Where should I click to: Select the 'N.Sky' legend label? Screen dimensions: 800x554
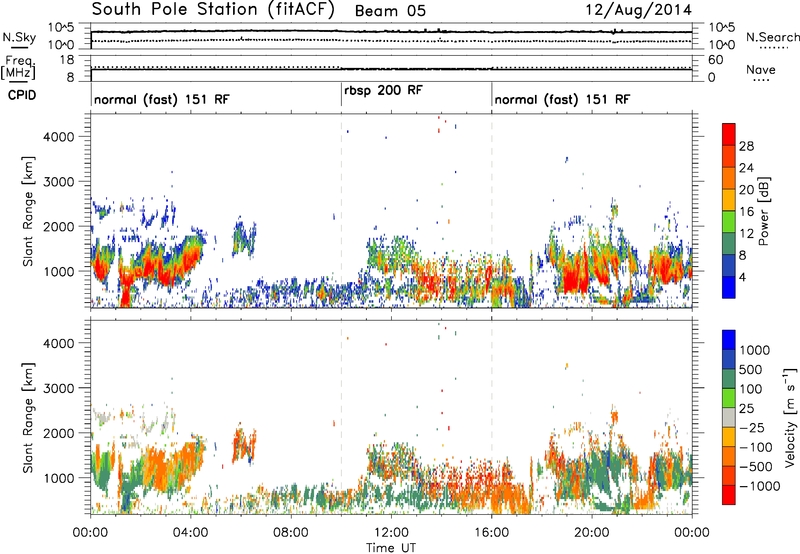pyautogui.click(x=19, y=37)
